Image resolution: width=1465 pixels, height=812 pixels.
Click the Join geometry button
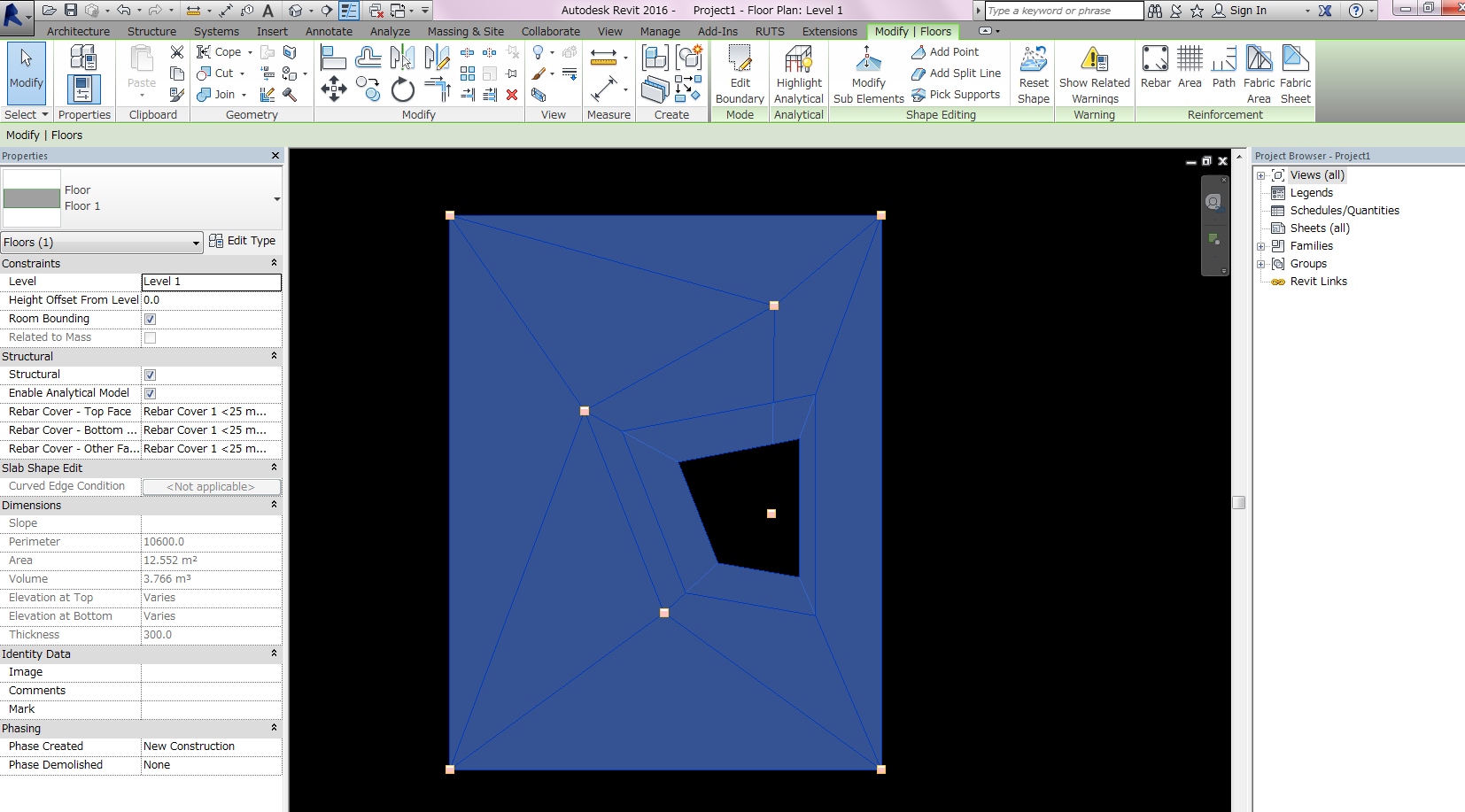tap(215, 95)
